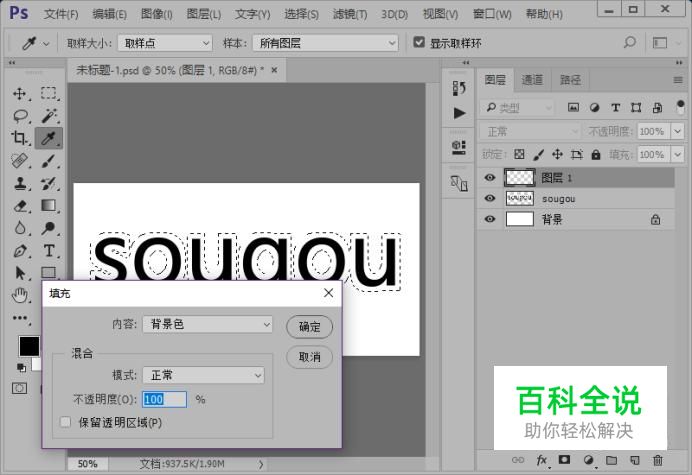Select the Clone Stamp tool
This screenshot has height=475, width=692.
click(x=19, y=183)
